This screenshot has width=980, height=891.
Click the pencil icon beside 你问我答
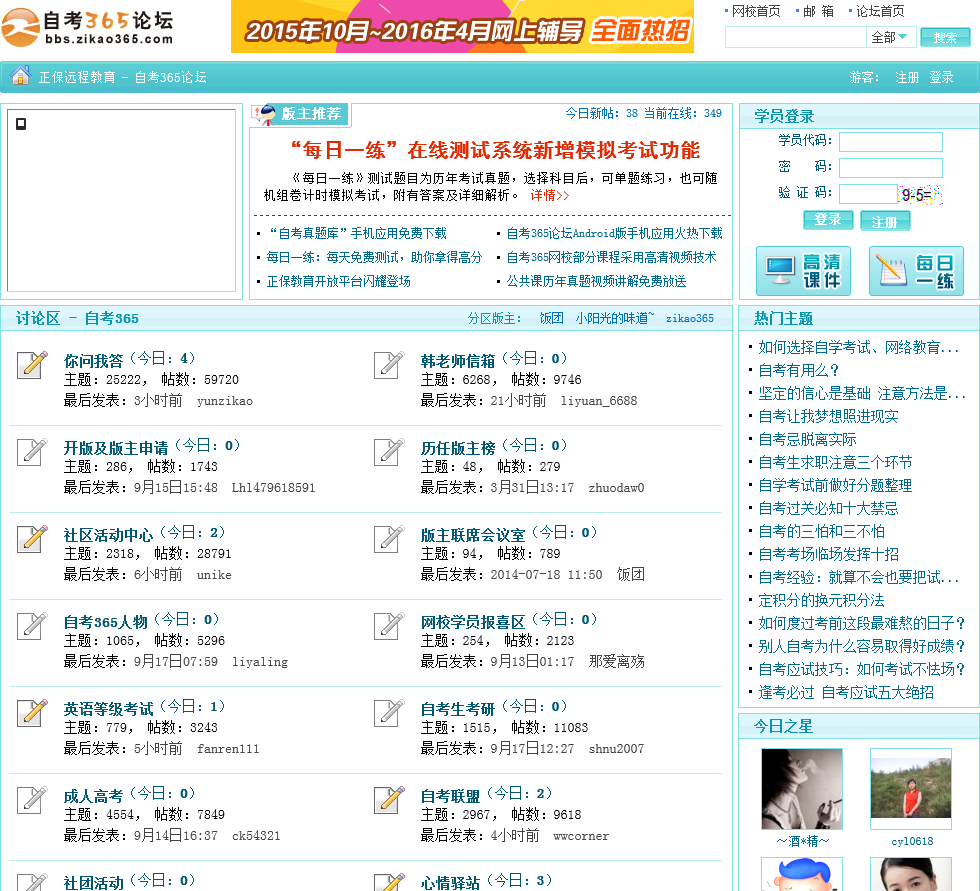coord(32,365)
